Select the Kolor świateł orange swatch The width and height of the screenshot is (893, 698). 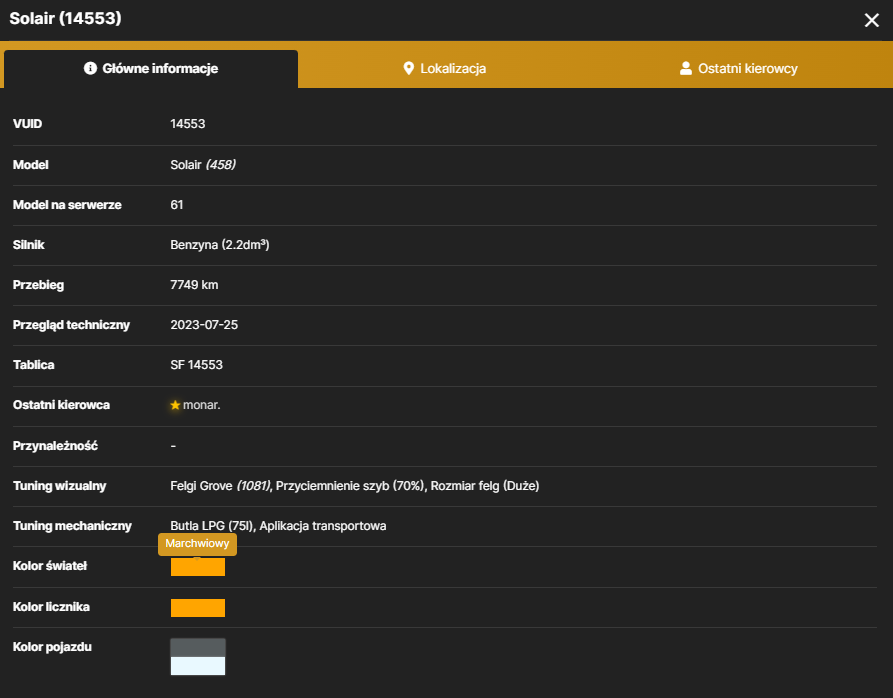pyautogui.click(x=198, y=567)
